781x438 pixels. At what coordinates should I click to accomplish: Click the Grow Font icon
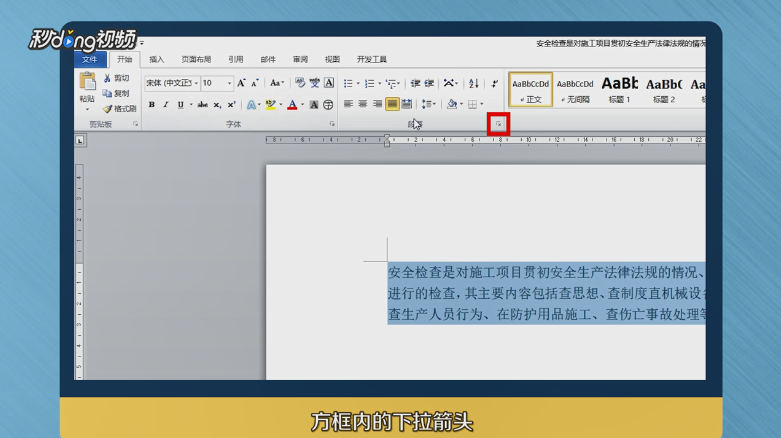click(241, 83)
